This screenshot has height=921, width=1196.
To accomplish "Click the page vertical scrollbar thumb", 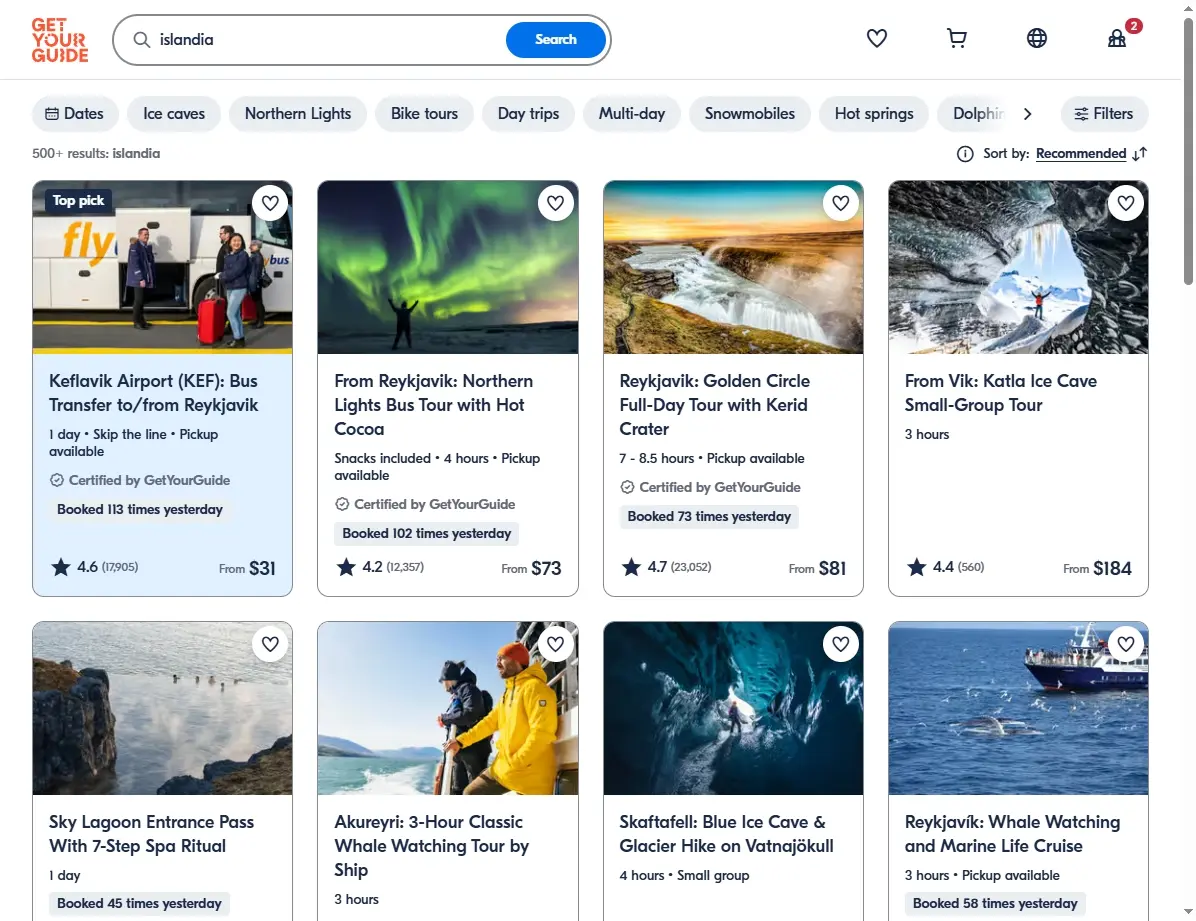I will pos(1188,153).
